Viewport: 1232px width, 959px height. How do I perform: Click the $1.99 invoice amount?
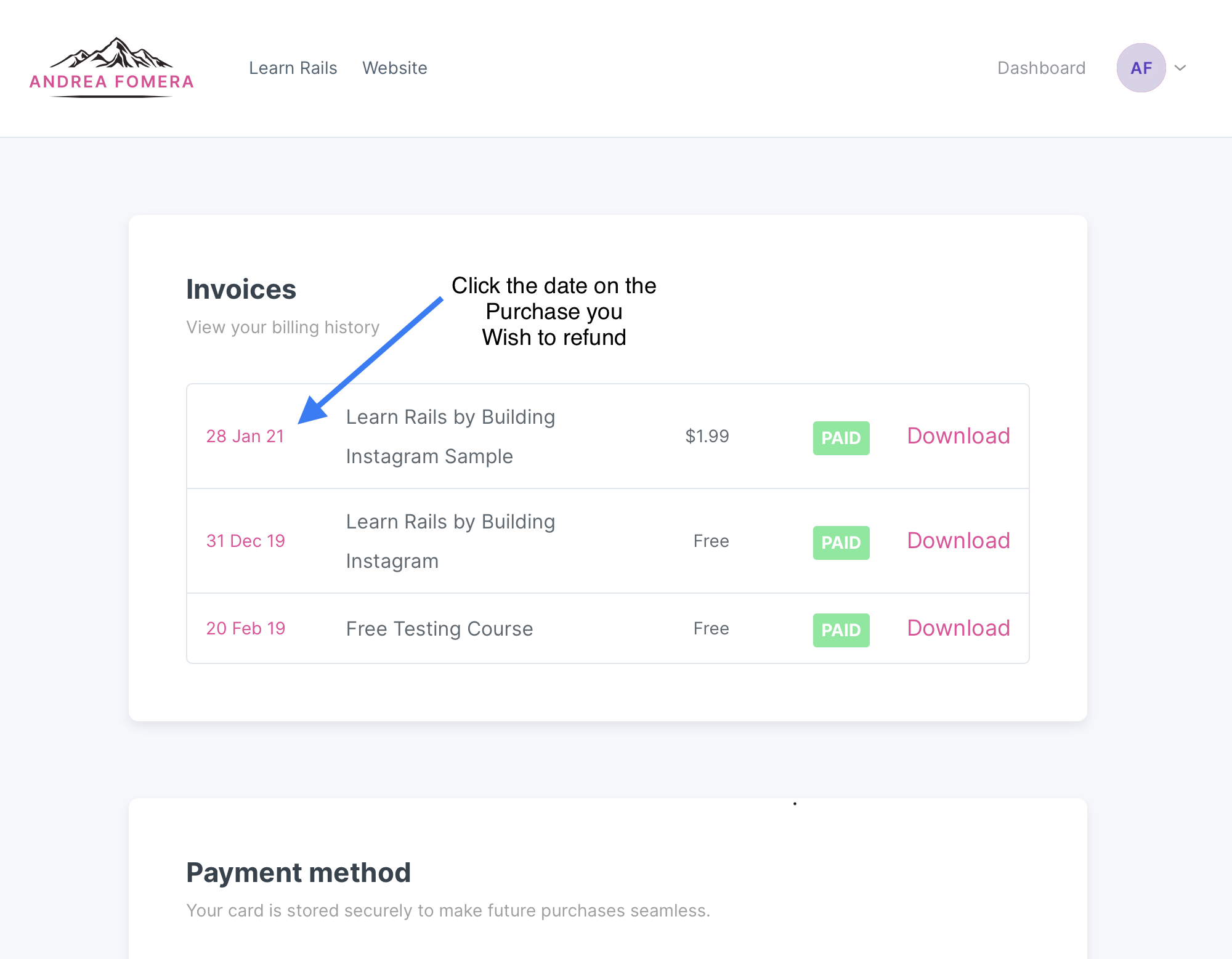click(707, 436)
